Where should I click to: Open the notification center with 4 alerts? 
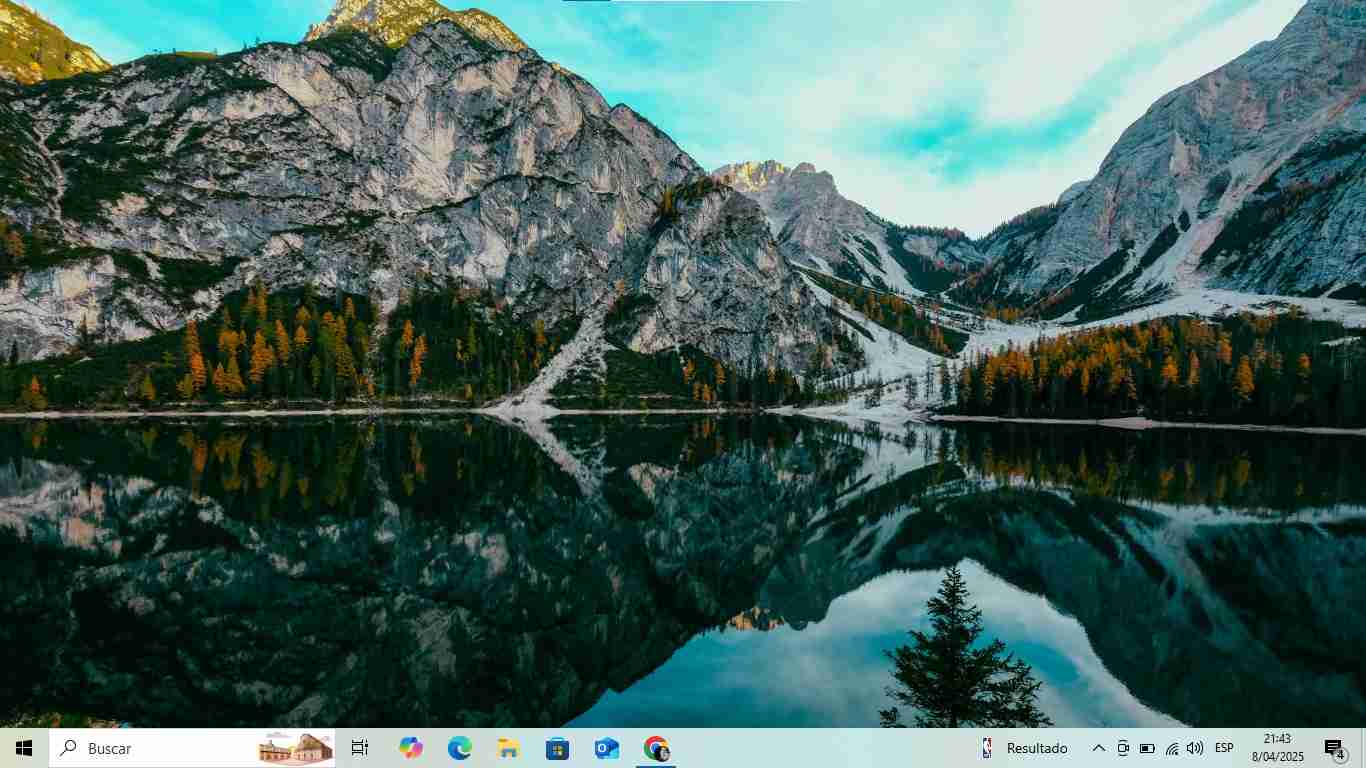[x=1335, y=748]
